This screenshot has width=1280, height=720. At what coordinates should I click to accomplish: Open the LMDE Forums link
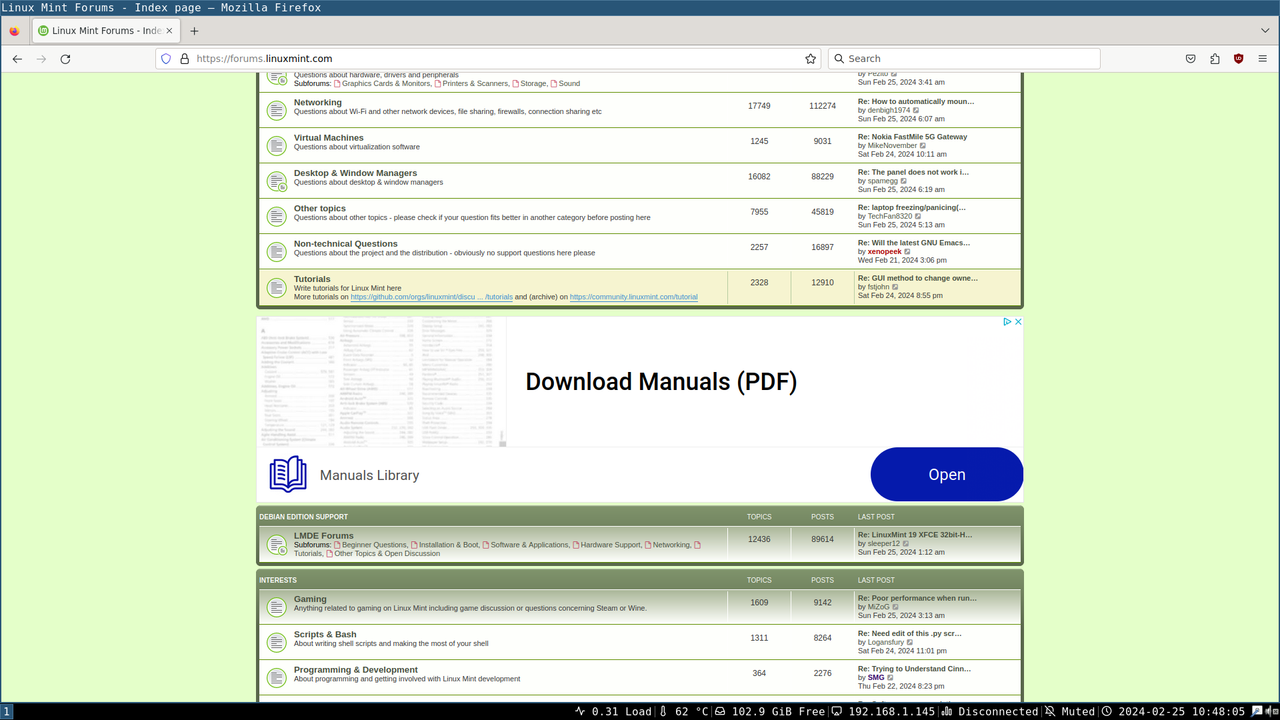click(324, 536)
